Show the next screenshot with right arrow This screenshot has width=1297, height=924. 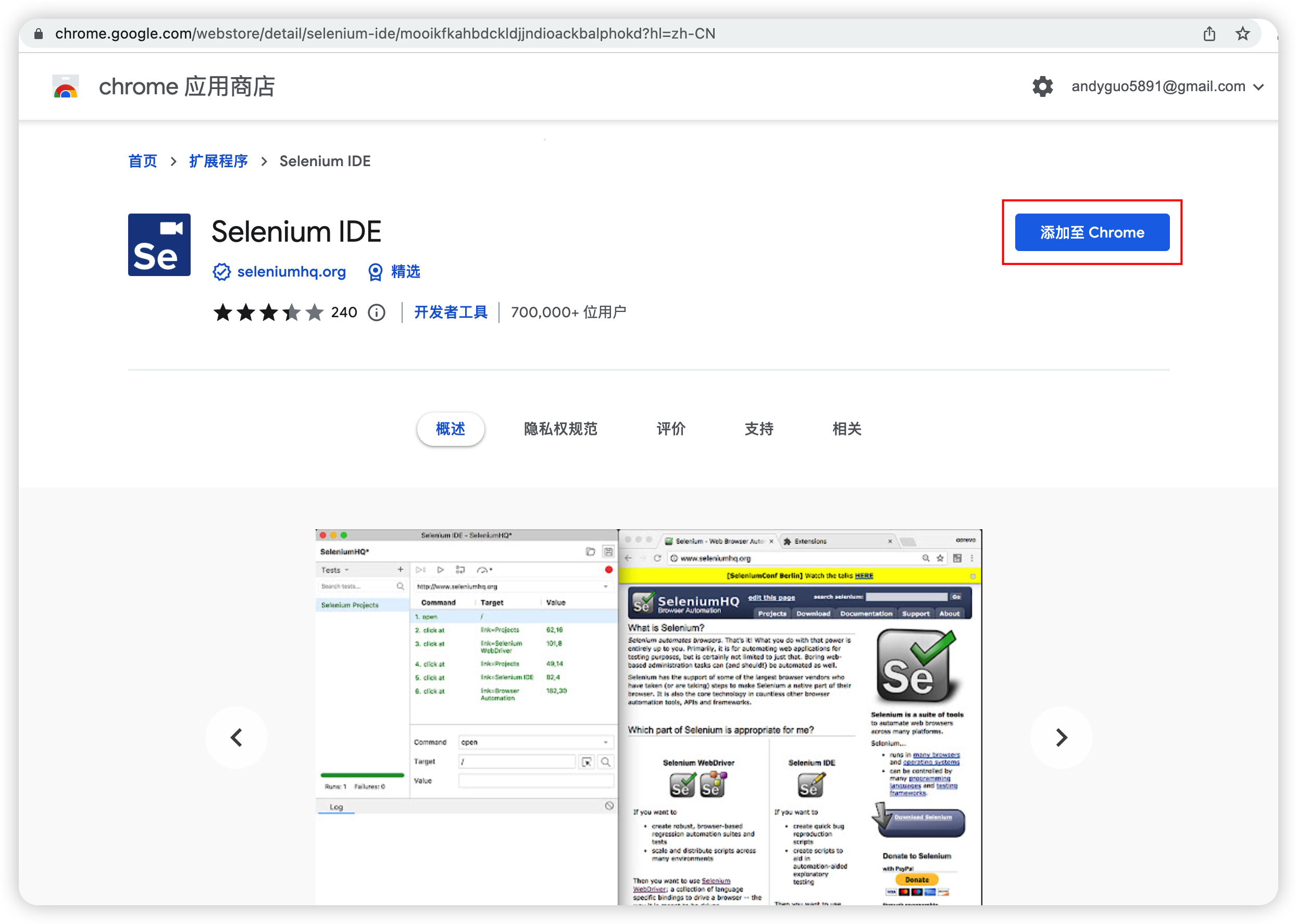[x=1061, y=738]
